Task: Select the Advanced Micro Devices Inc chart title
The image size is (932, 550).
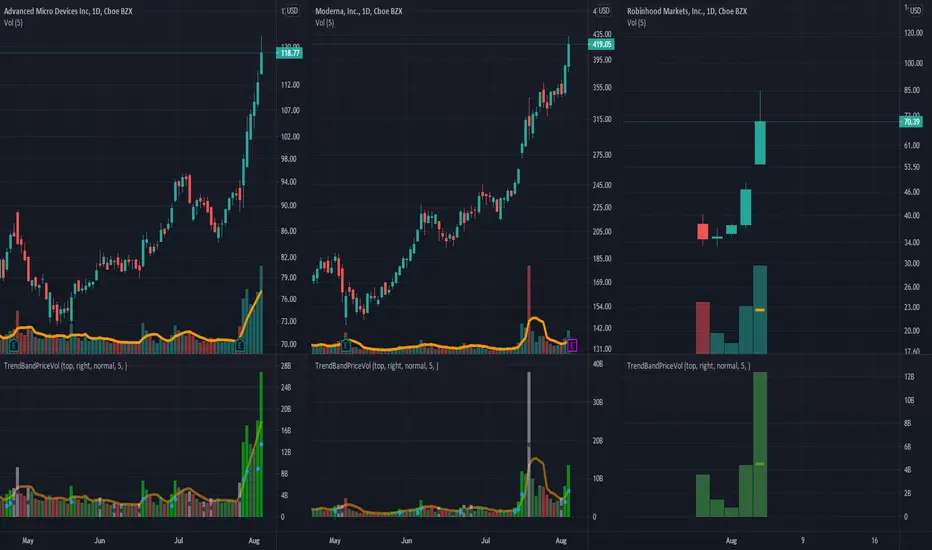Action: (68, 11)
